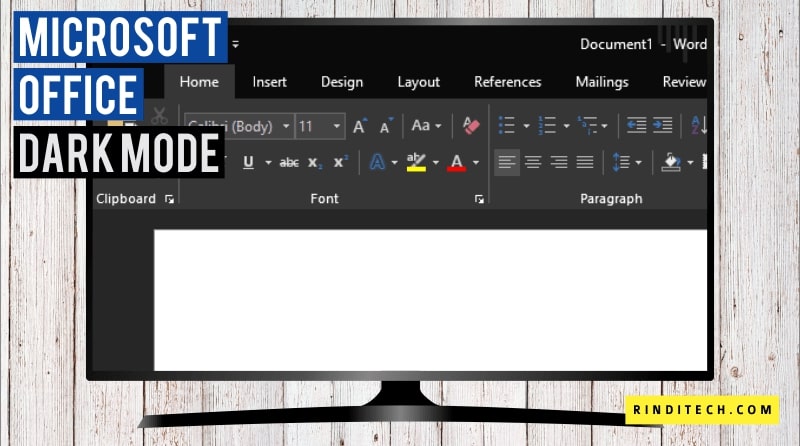Open multilevel list dropdown arrow
Screen dimensions: 800x446
(605, 126)
